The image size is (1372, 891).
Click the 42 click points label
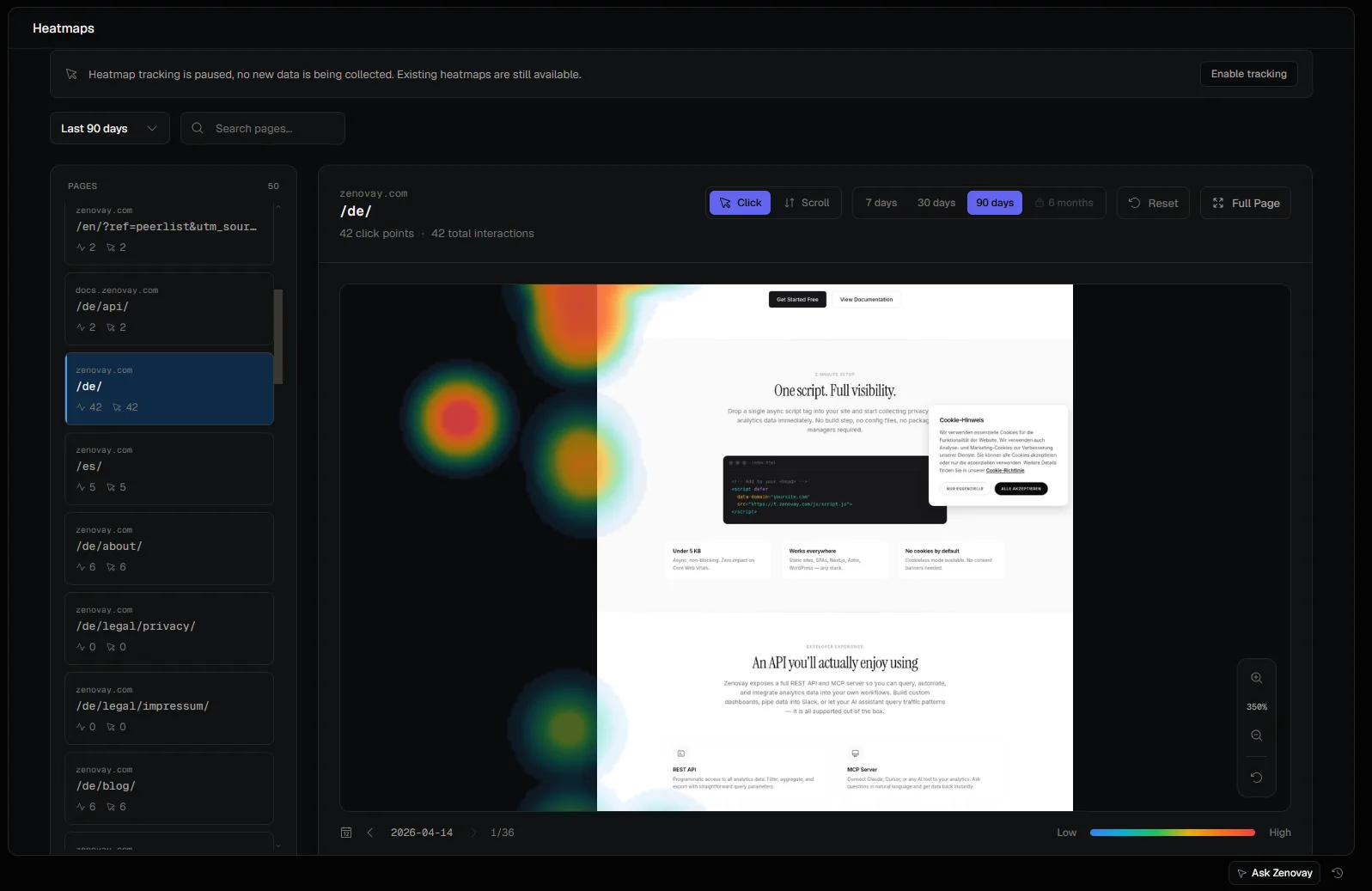[376, 234]
